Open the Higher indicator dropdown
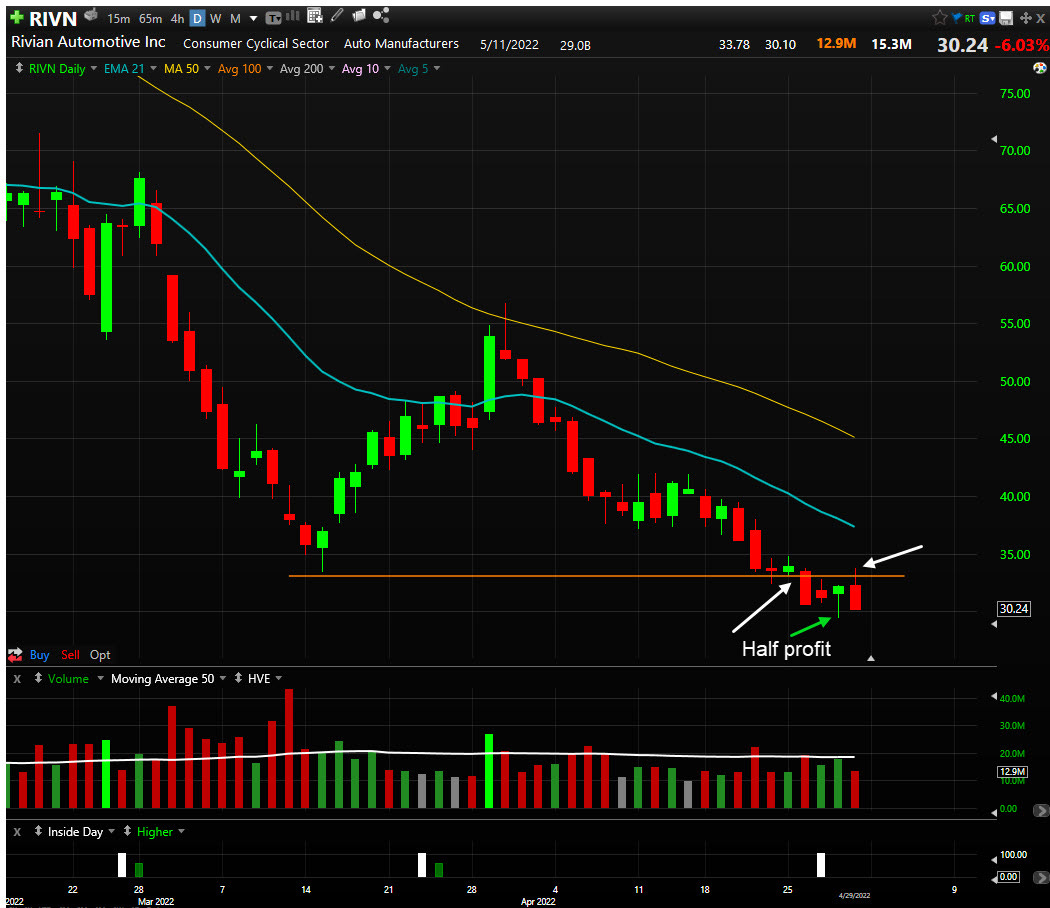Viewport: 1050px width, 908px height. point(181,831)
